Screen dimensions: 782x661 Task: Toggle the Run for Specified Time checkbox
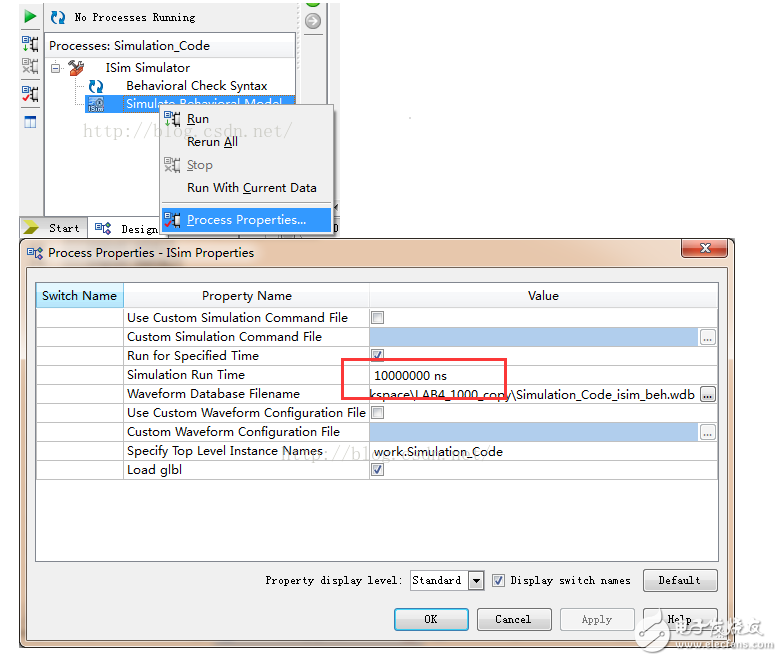(378, 356)
